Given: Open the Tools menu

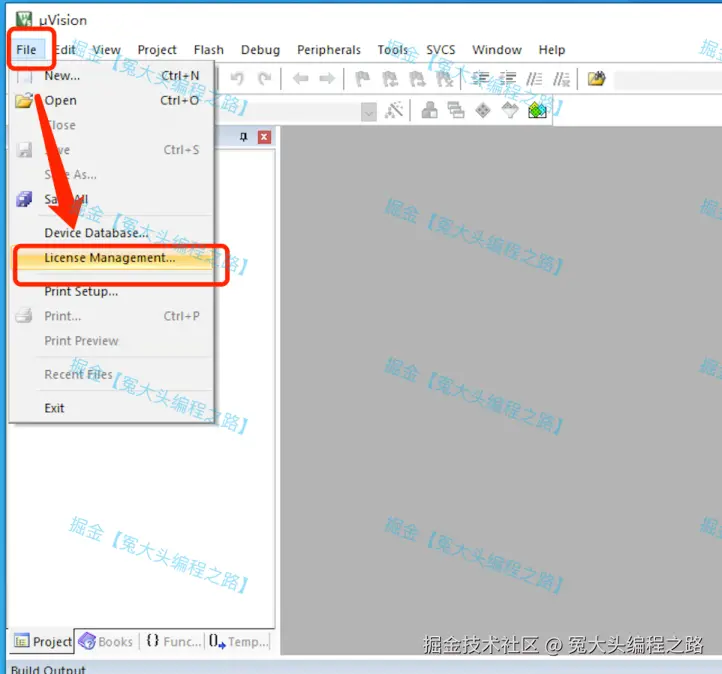Looking at the screenshot, I should point(393,50).
